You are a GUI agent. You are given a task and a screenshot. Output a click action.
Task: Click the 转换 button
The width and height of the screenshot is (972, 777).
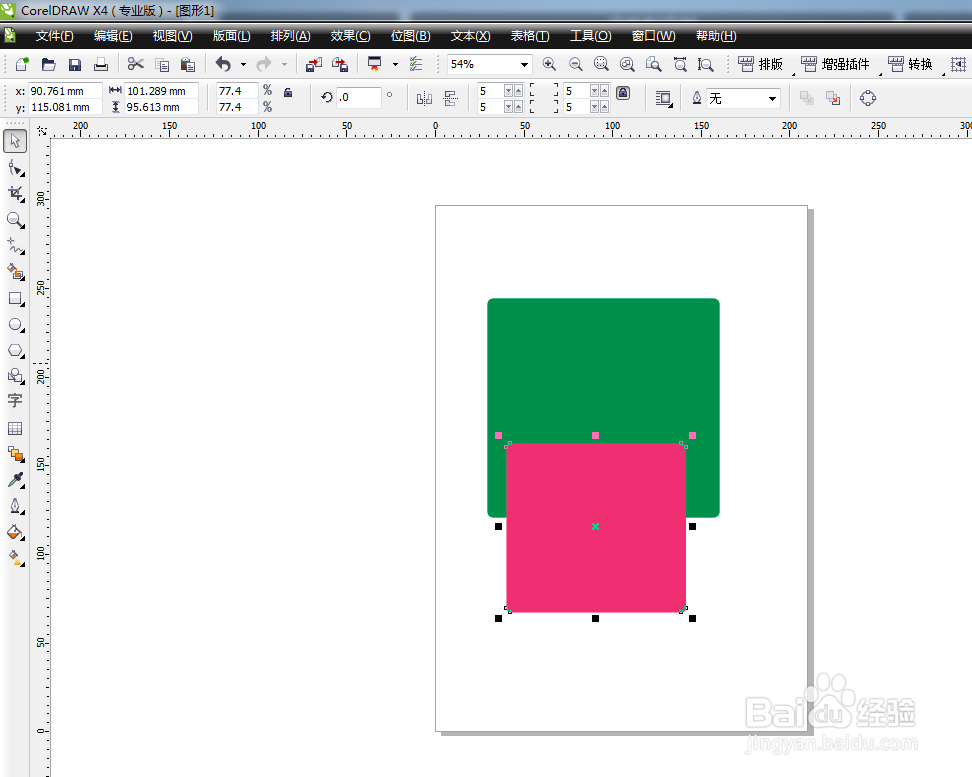point(911,64)
